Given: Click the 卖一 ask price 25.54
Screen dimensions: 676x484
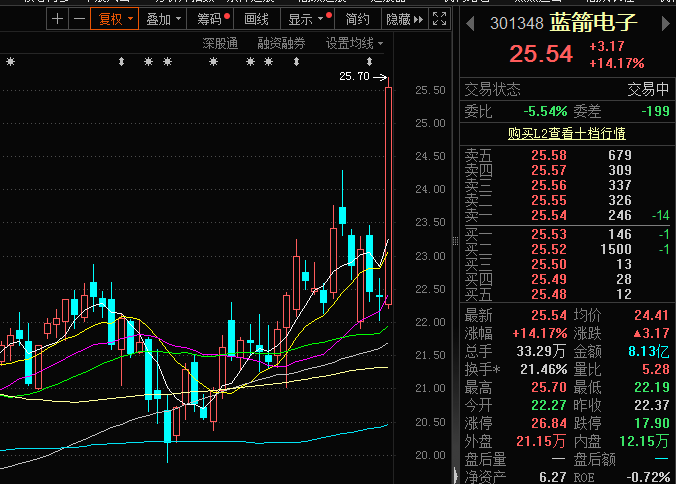Looking at the screenshot, I should pyautogui.click(x=549, y=215).
